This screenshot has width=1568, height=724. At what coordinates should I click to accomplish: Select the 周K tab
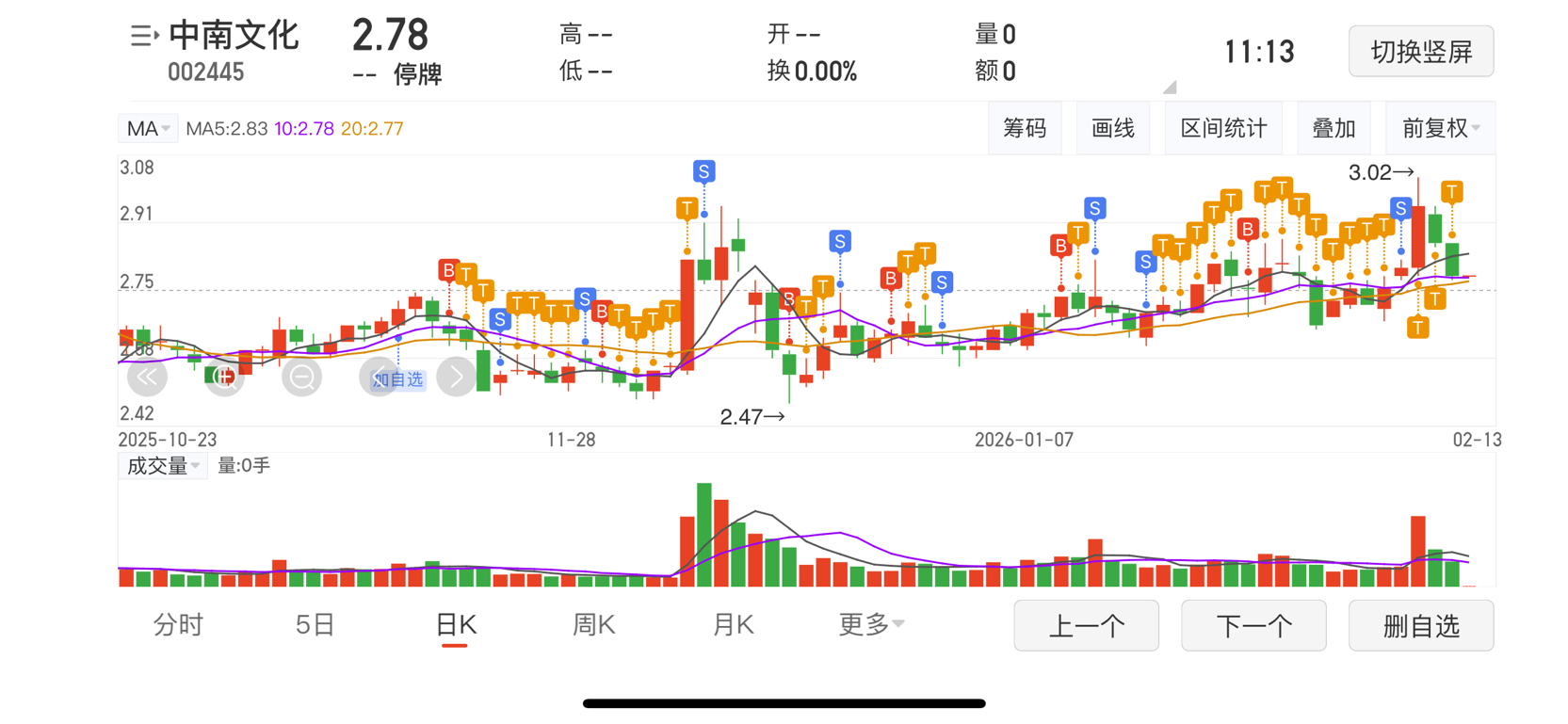594,624
